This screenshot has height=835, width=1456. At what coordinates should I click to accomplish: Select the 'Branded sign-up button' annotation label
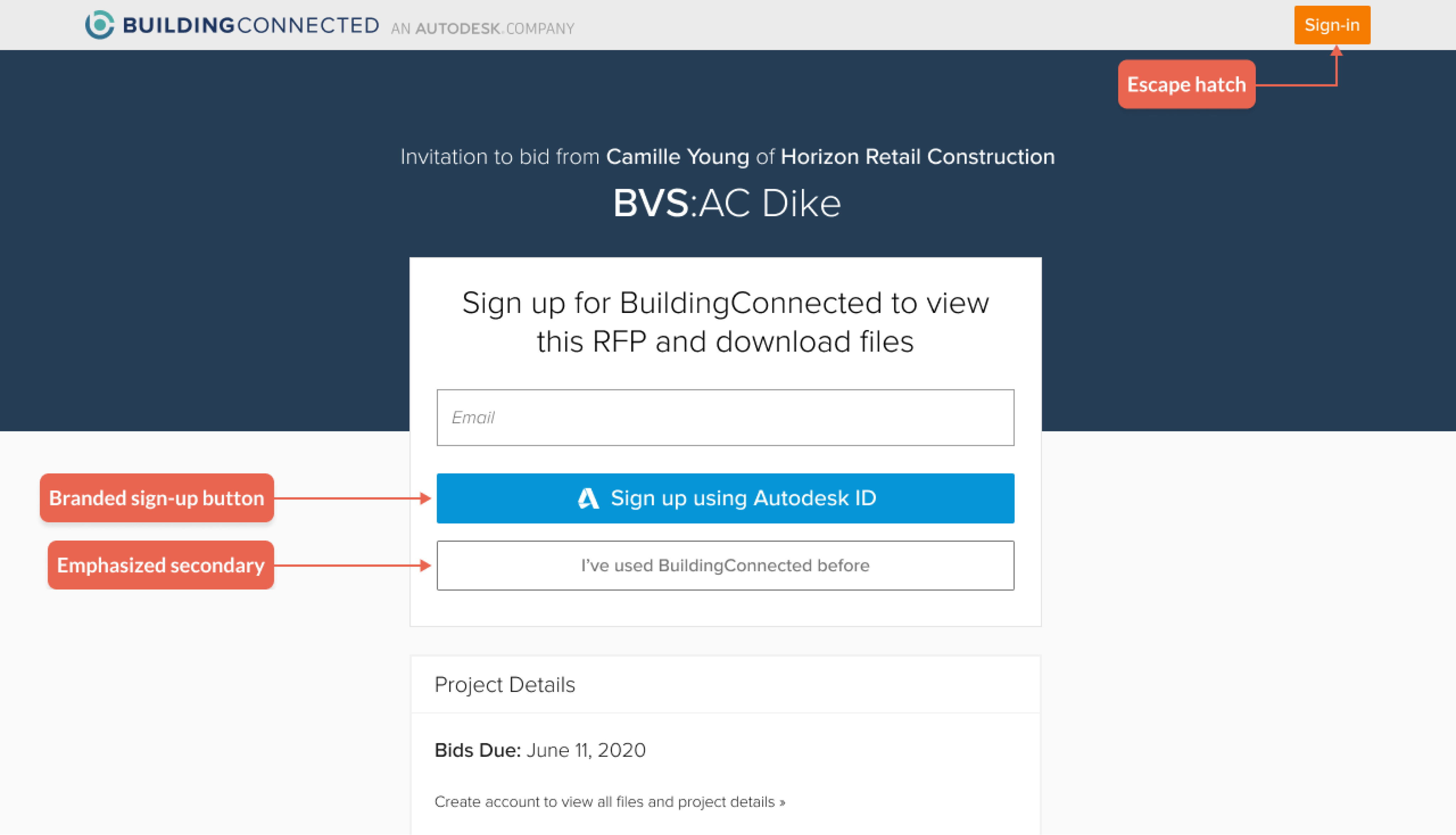tap(156, 498)
